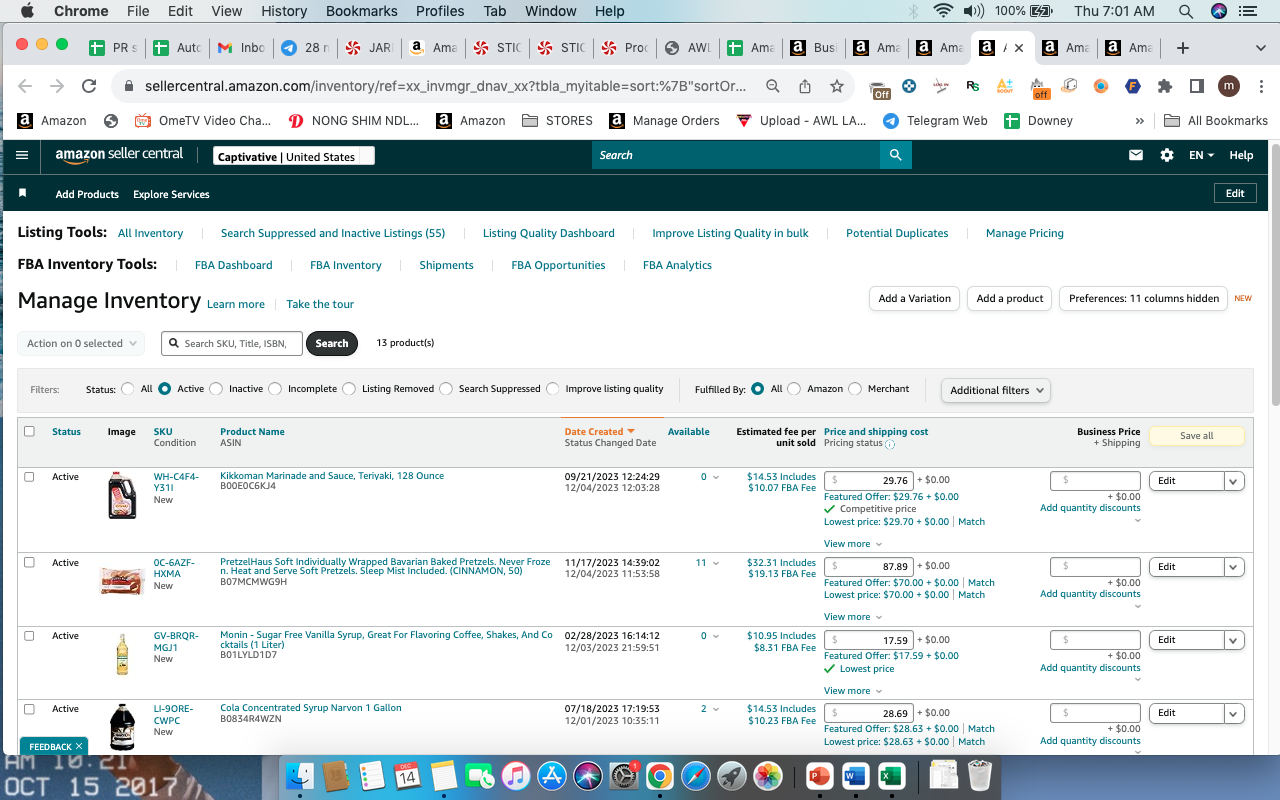Open the 'Action on 0 selected' dropdown
The image size is (1280, 800).
click(81, 343)
